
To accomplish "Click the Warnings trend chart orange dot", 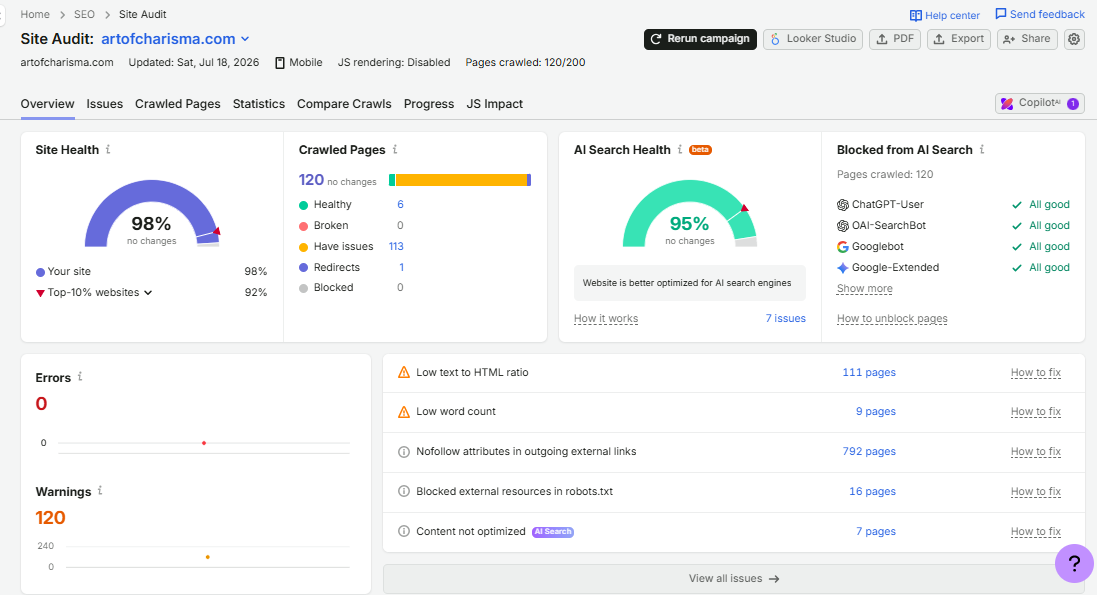I will (x=208, y=557).
